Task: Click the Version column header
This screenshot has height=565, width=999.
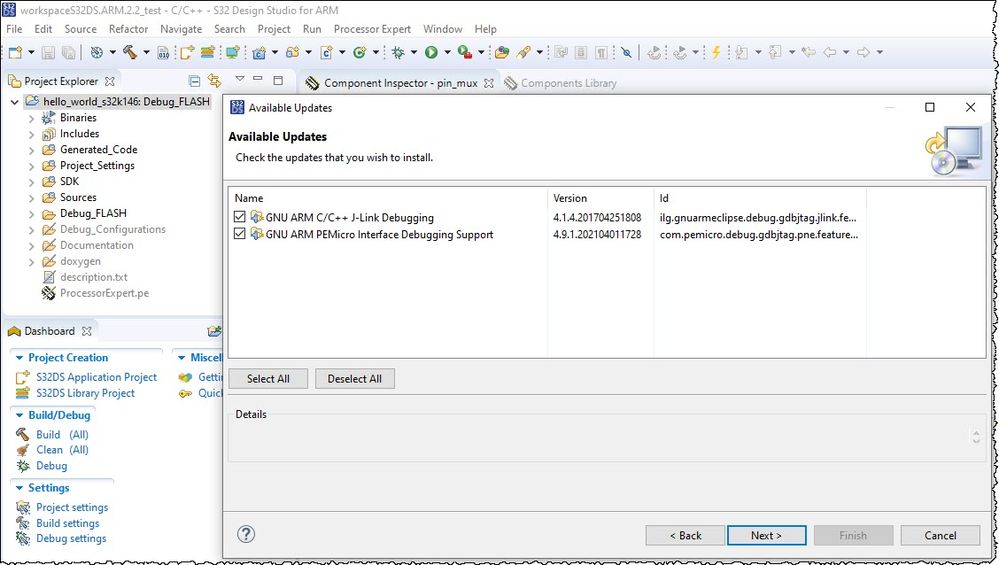Action: coord(601,198)
